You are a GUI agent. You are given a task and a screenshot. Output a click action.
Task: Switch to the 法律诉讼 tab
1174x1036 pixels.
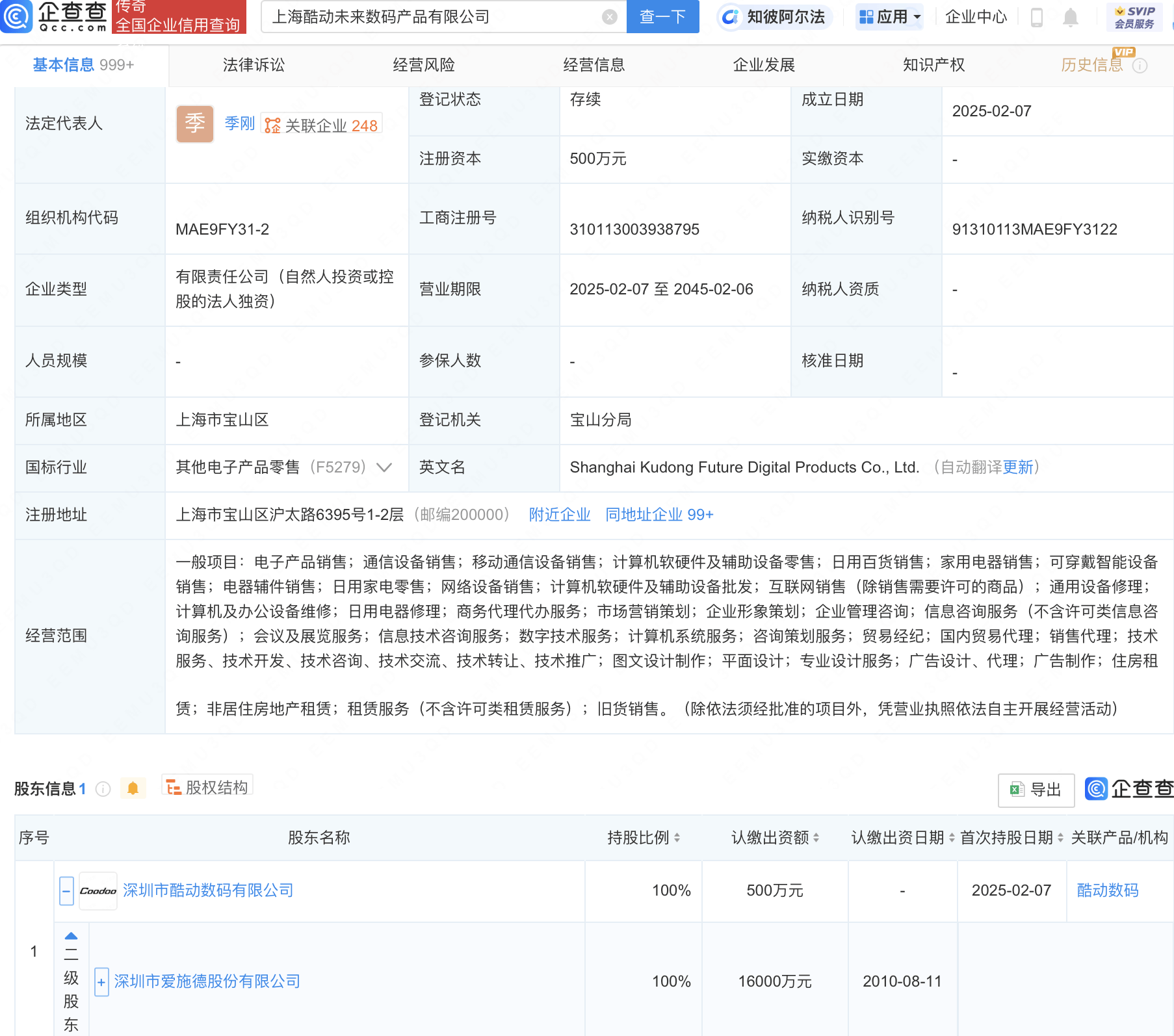tap(253, 65)
